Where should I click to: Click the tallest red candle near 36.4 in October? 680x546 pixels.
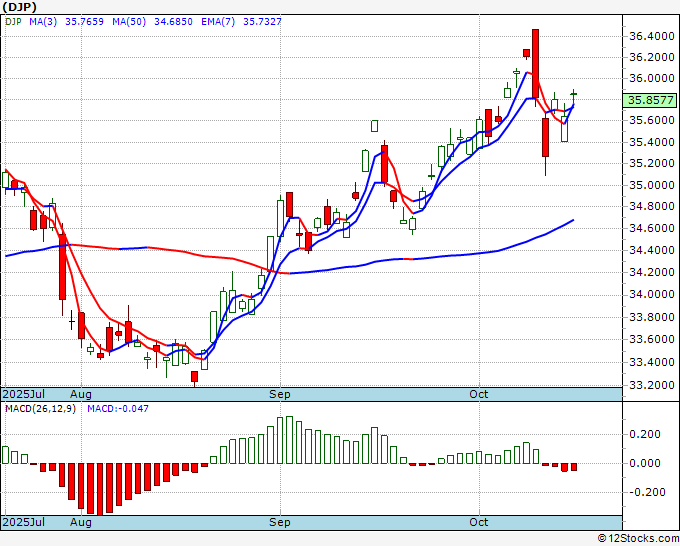point(536,64)
